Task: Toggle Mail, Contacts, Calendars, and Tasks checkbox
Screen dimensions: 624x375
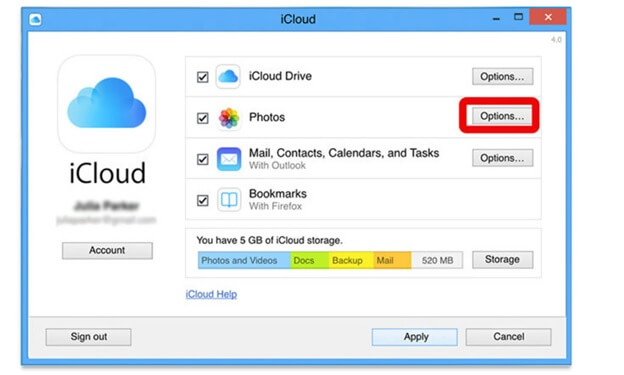Action: (x=203, y=159)
